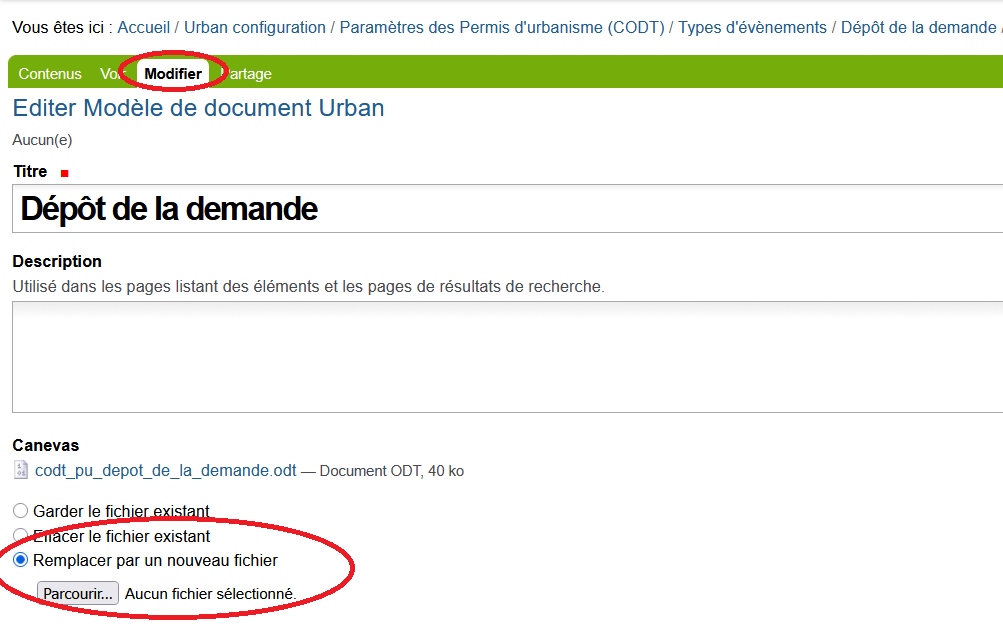The width and height of the screenshot is (1003, 627).
Task: Go to Accueil in the breadcrumb
Action: coord(144,28)
